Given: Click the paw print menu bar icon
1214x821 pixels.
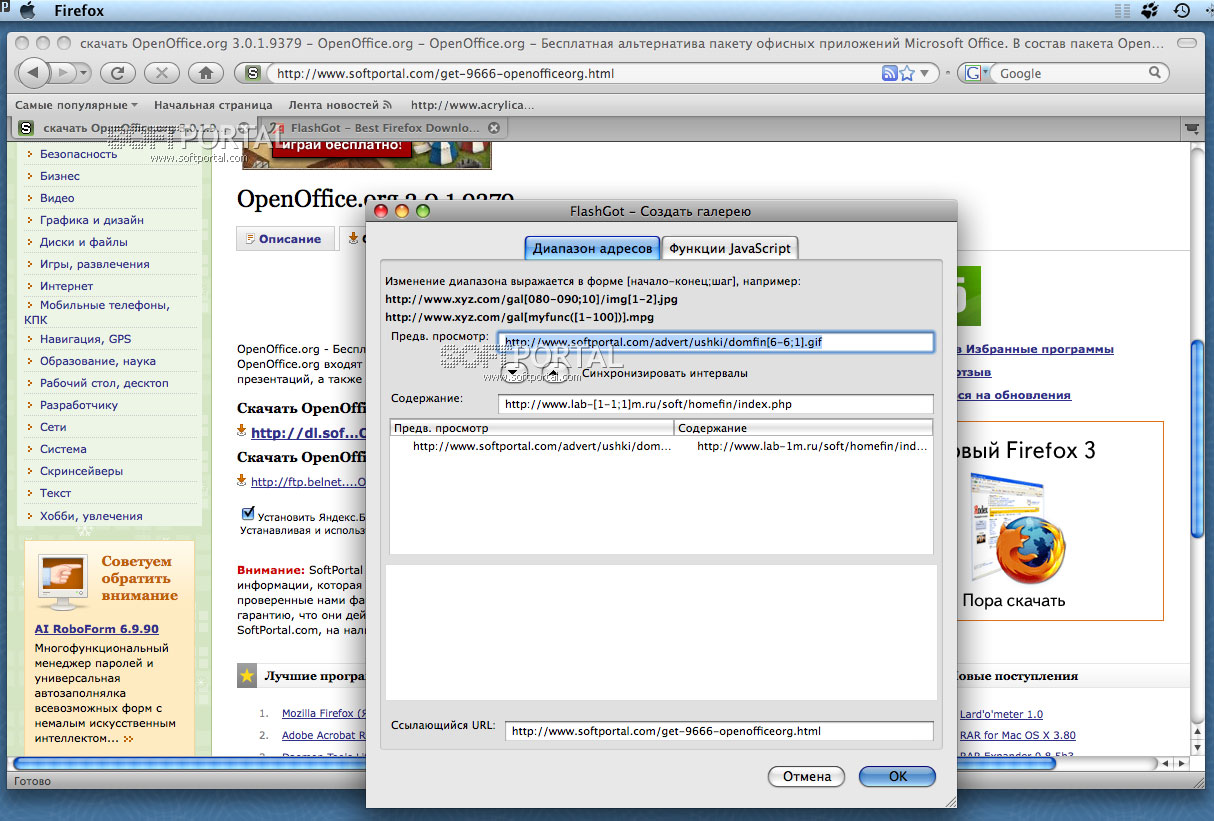Looking at the screenshot, I should pyautogui.click(x=1150, y=11).
